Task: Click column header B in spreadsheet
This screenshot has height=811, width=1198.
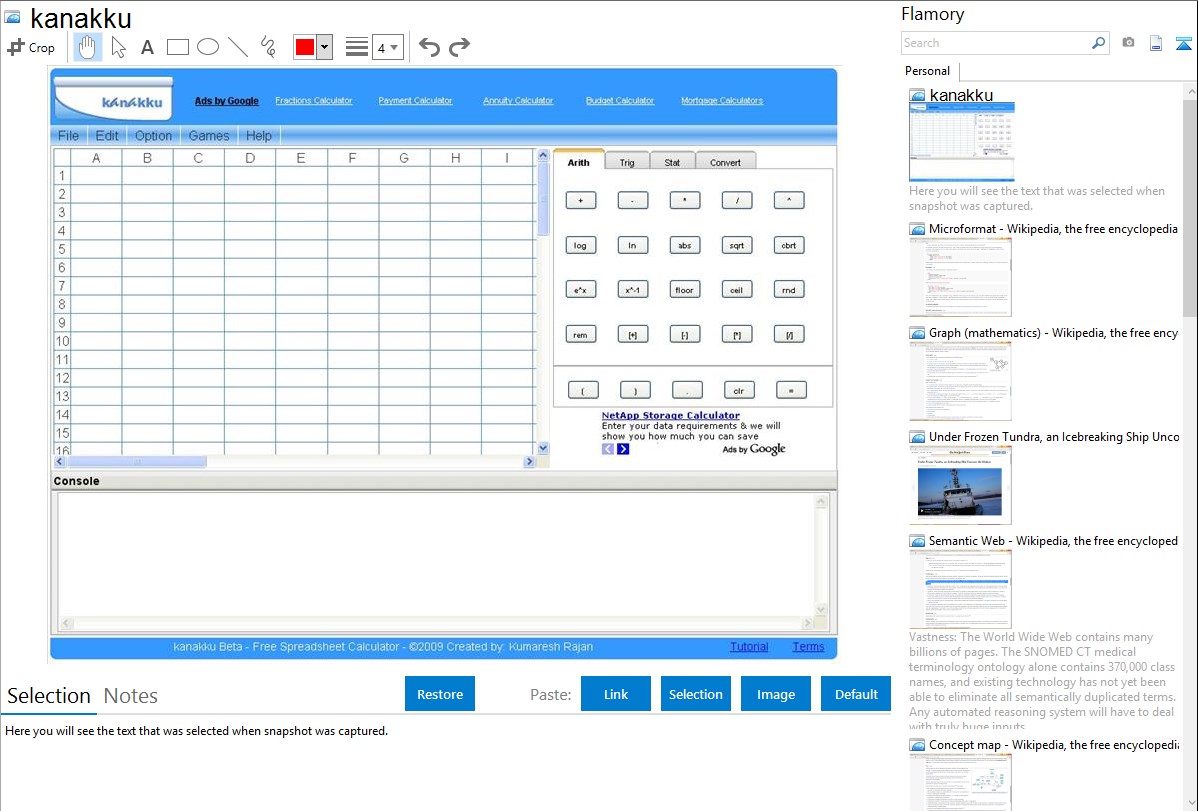Action: coord(147,158)
